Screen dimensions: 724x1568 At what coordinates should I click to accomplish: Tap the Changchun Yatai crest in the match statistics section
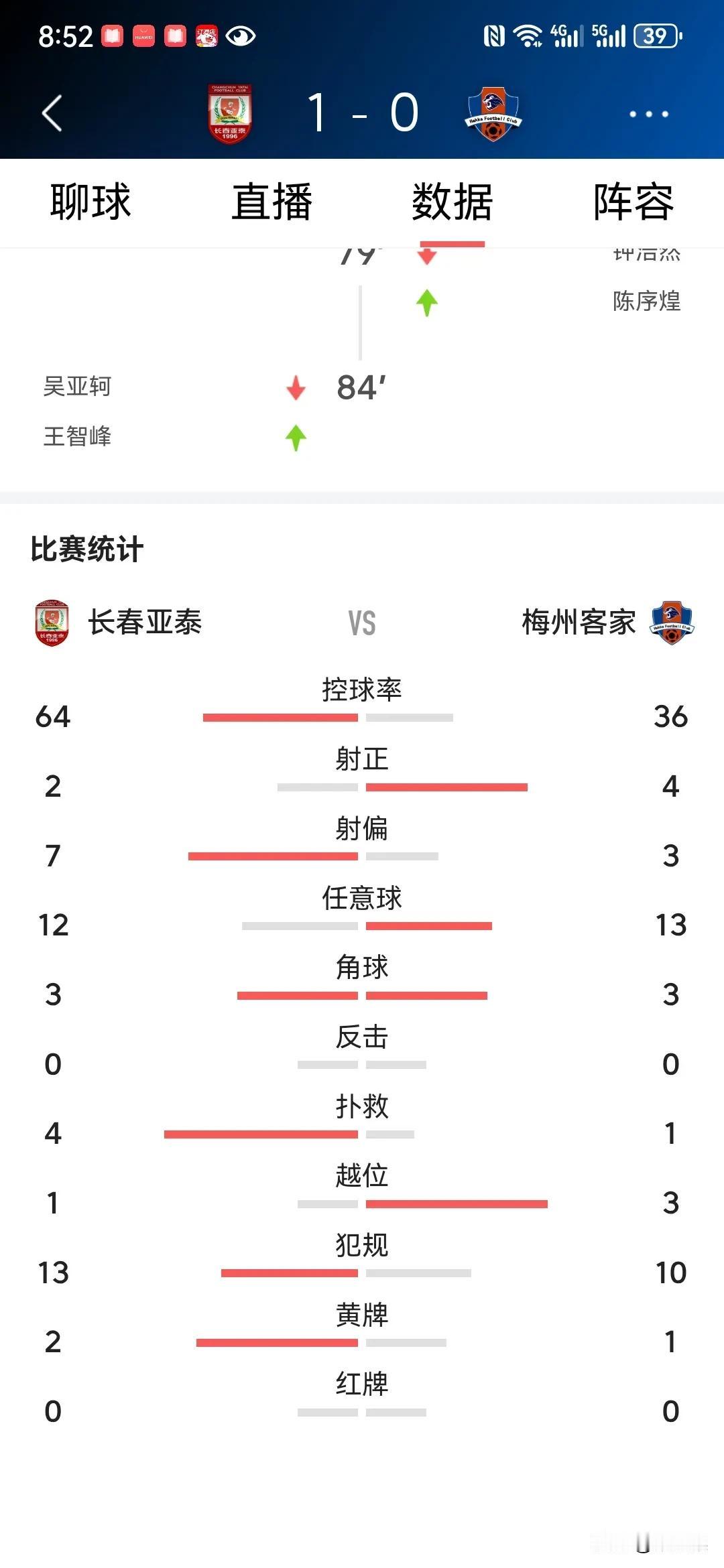click(x=52, y=623)
